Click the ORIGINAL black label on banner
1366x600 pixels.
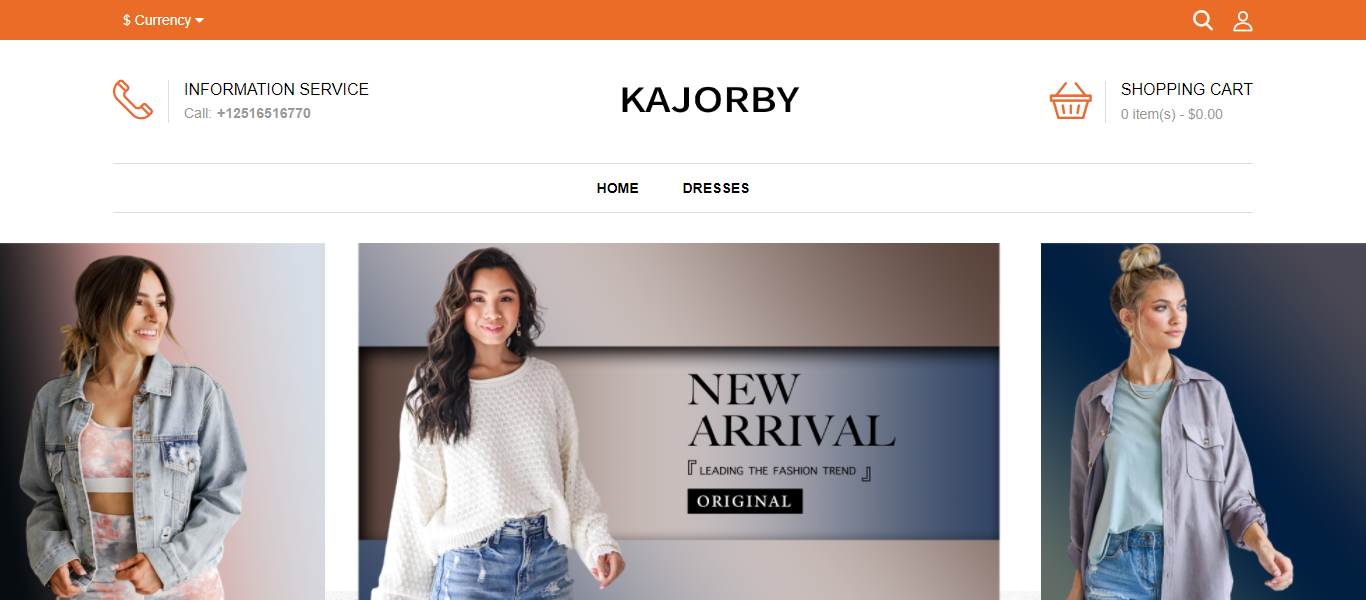[x=745, y=501]
